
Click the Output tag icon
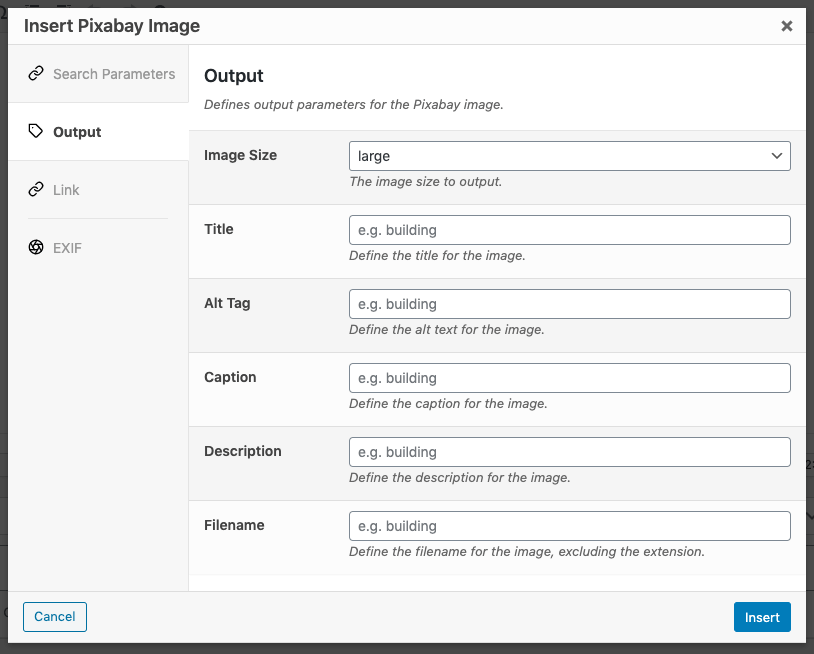tap(36, 131)
